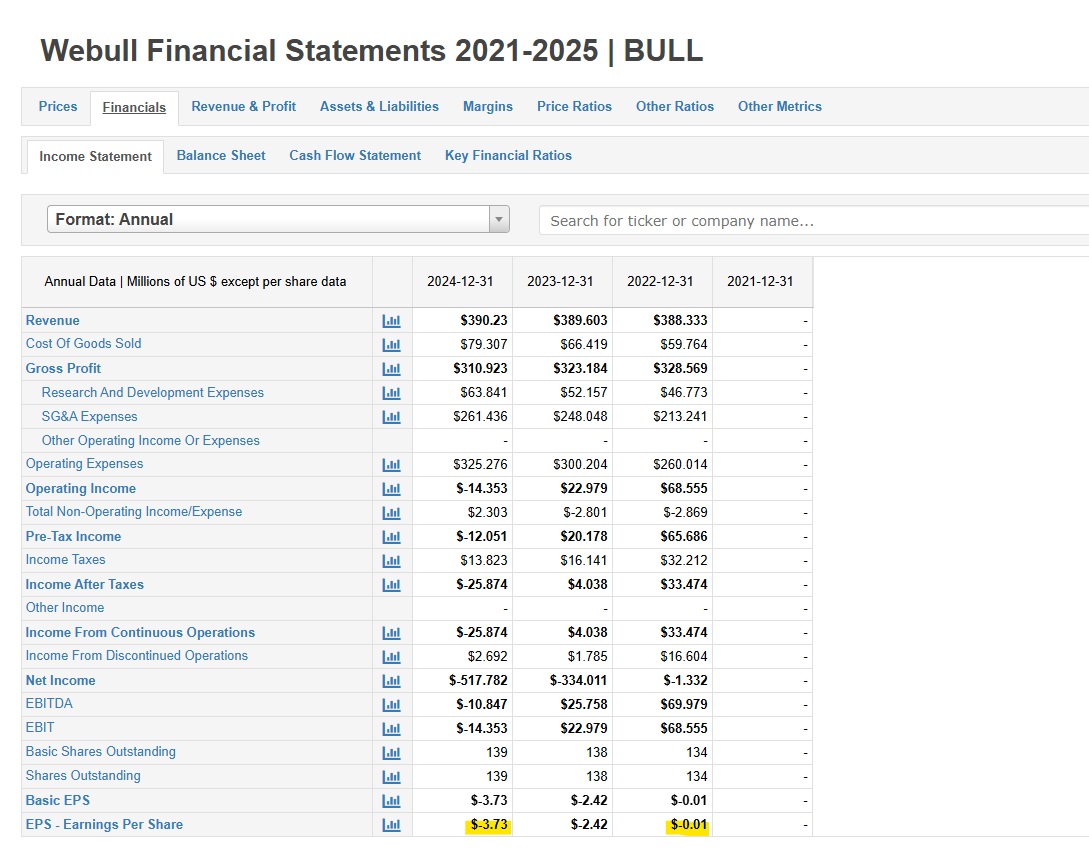This screenshot has width=1089, height=859.
Task: Open Income From Continuous Operations link
Action: (x=140, y=632)
